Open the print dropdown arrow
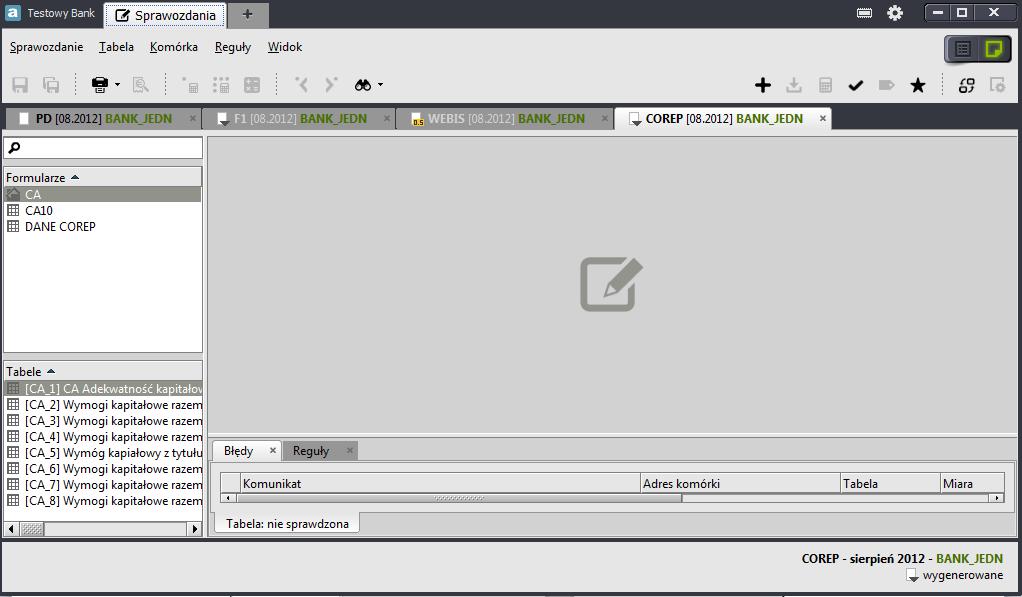The height and width of the screenshot is (597, 1022). 117,85
